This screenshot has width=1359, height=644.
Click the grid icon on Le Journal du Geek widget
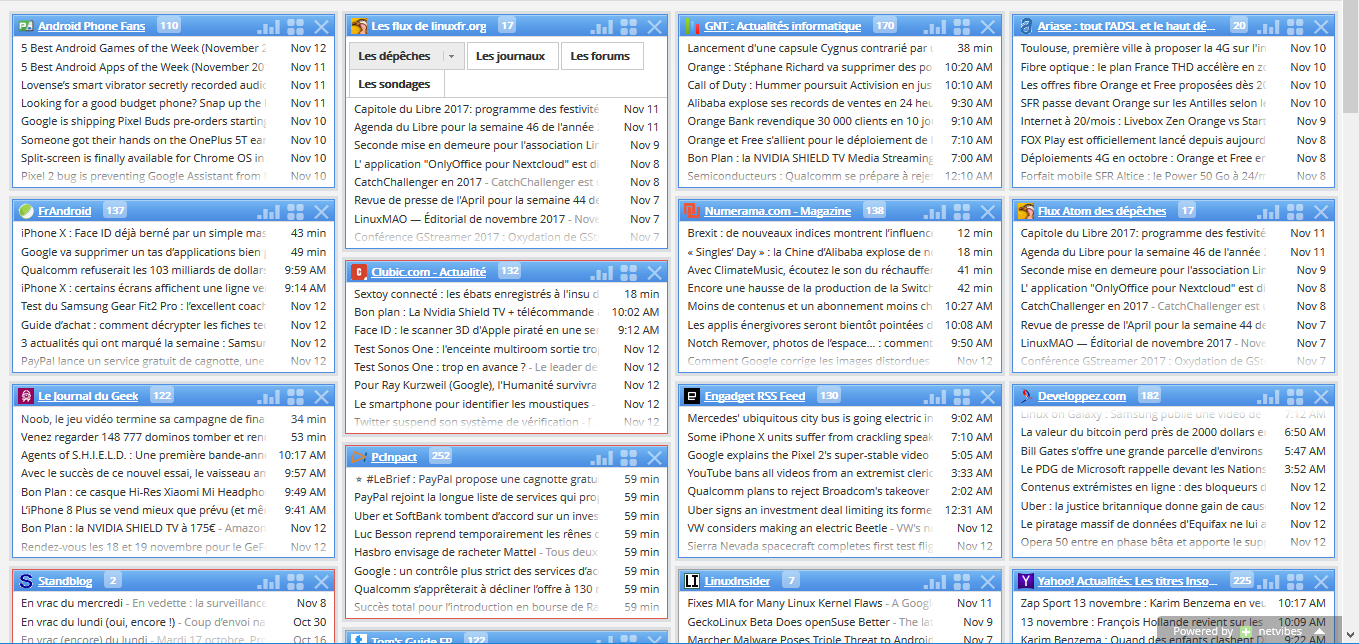pos(296,396)
